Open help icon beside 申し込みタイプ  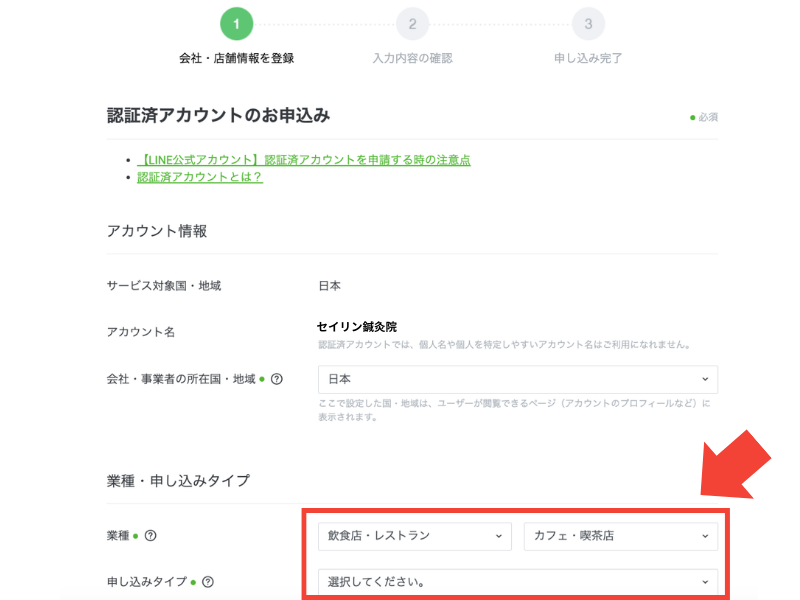(x=208, y=581)
